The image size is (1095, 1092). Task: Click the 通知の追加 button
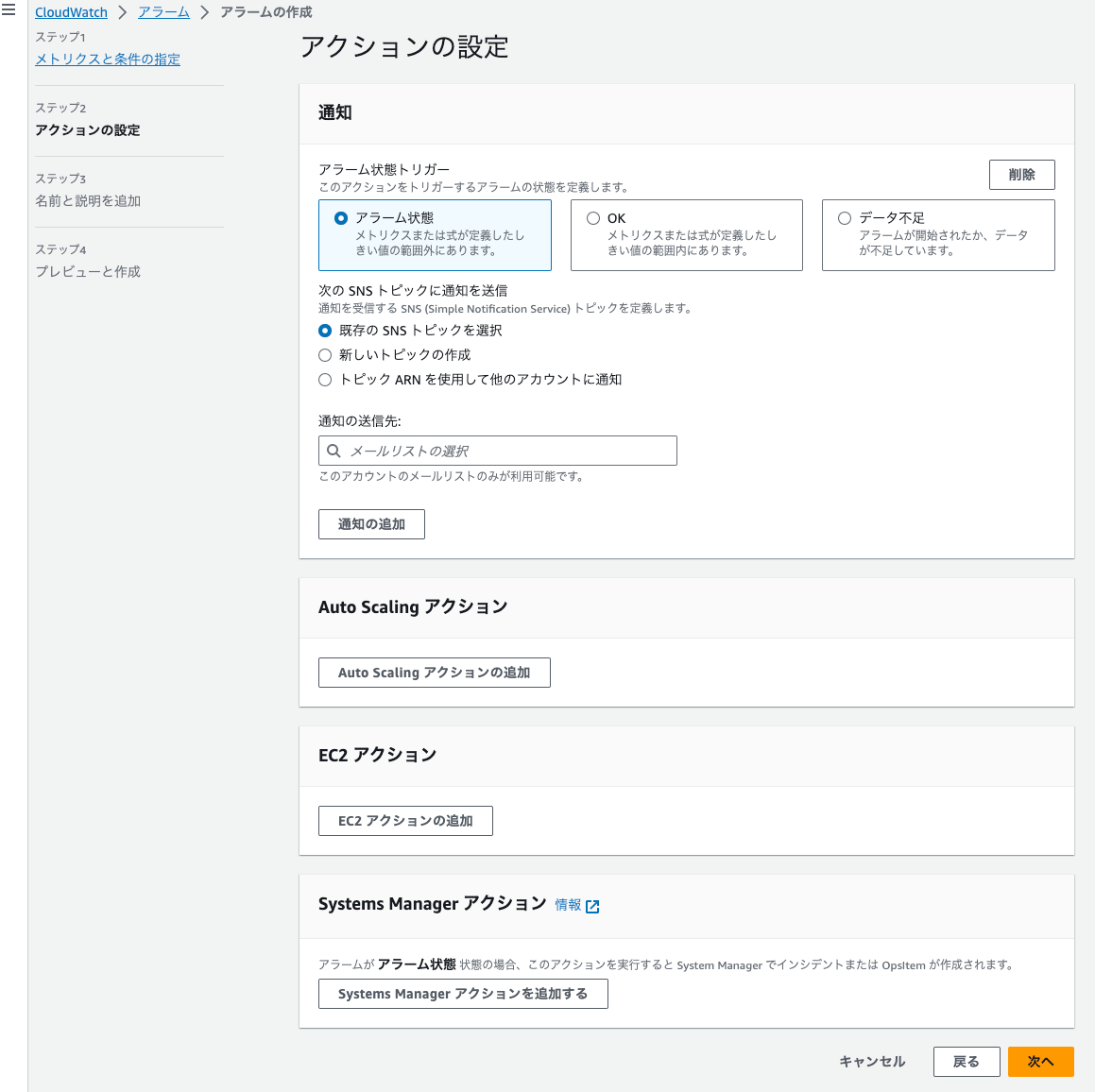371,524
